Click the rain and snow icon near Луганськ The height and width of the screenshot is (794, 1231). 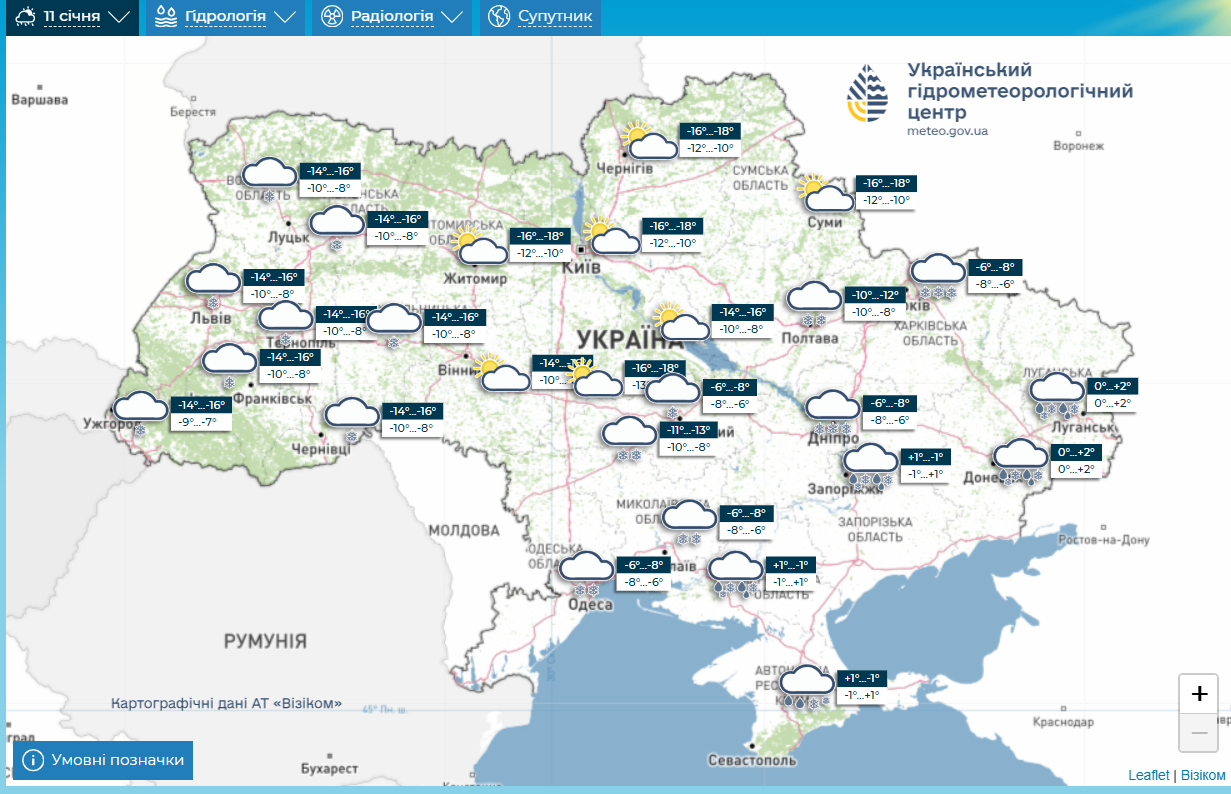click(1057, 393)
